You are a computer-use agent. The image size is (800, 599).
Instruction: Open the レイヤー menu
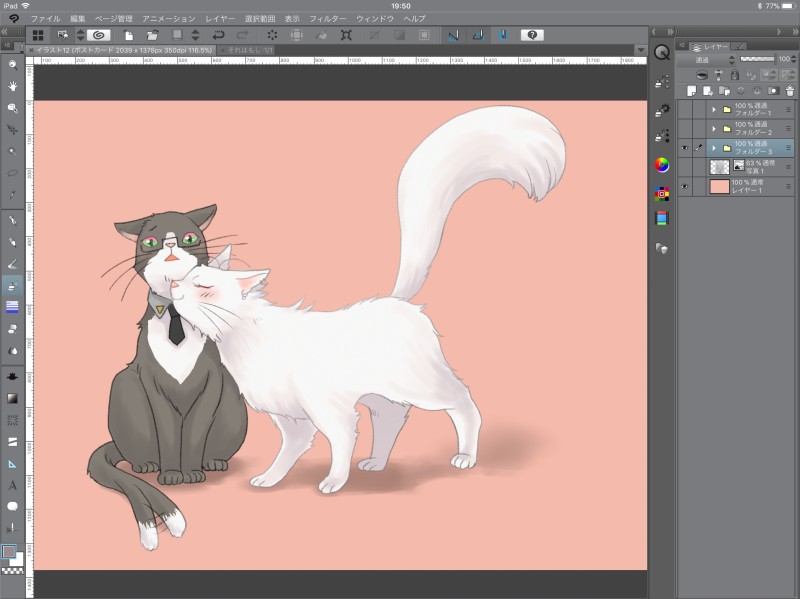[220, 19]
